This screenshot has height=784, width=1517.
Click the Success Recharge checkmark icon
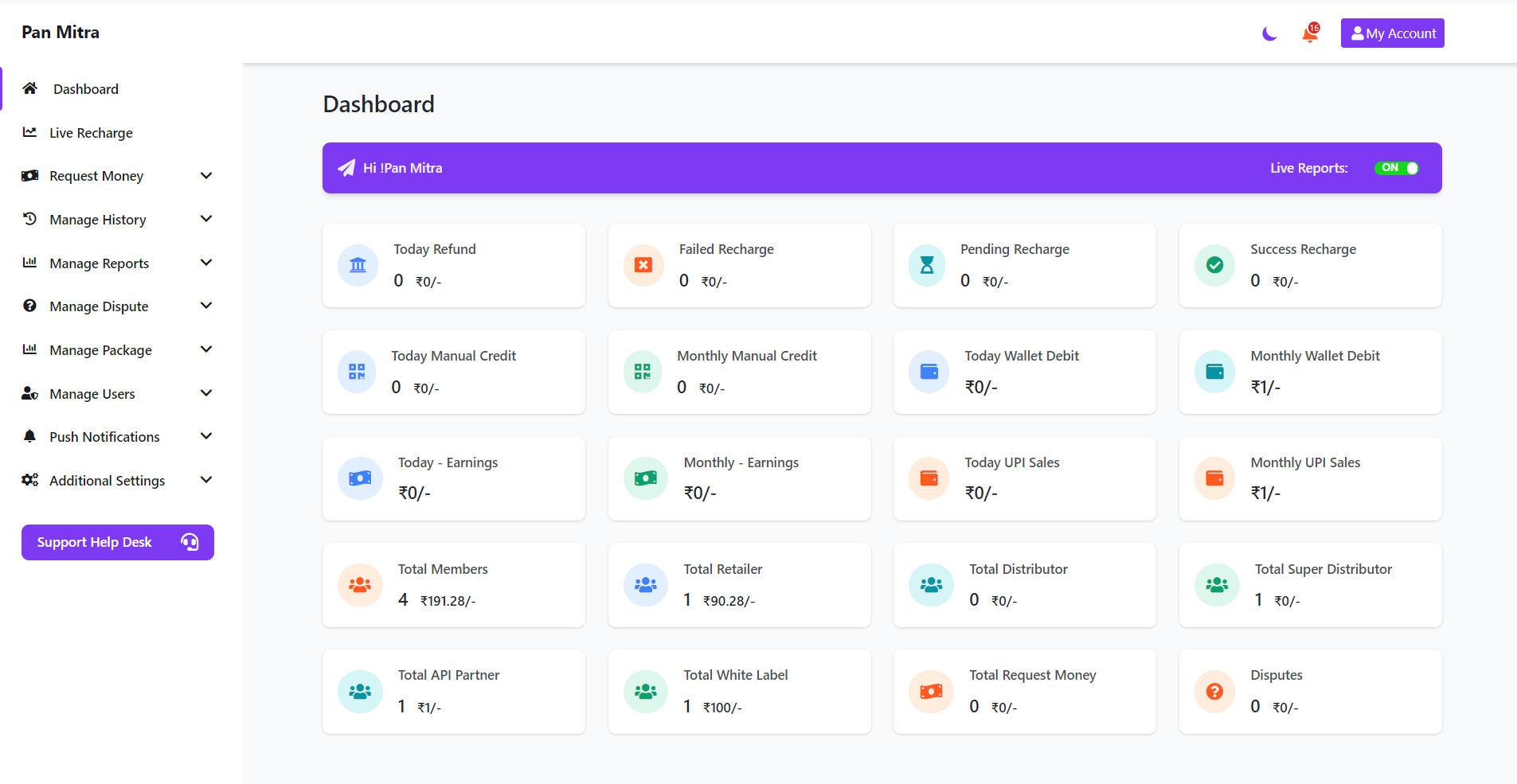[1214, 265]
